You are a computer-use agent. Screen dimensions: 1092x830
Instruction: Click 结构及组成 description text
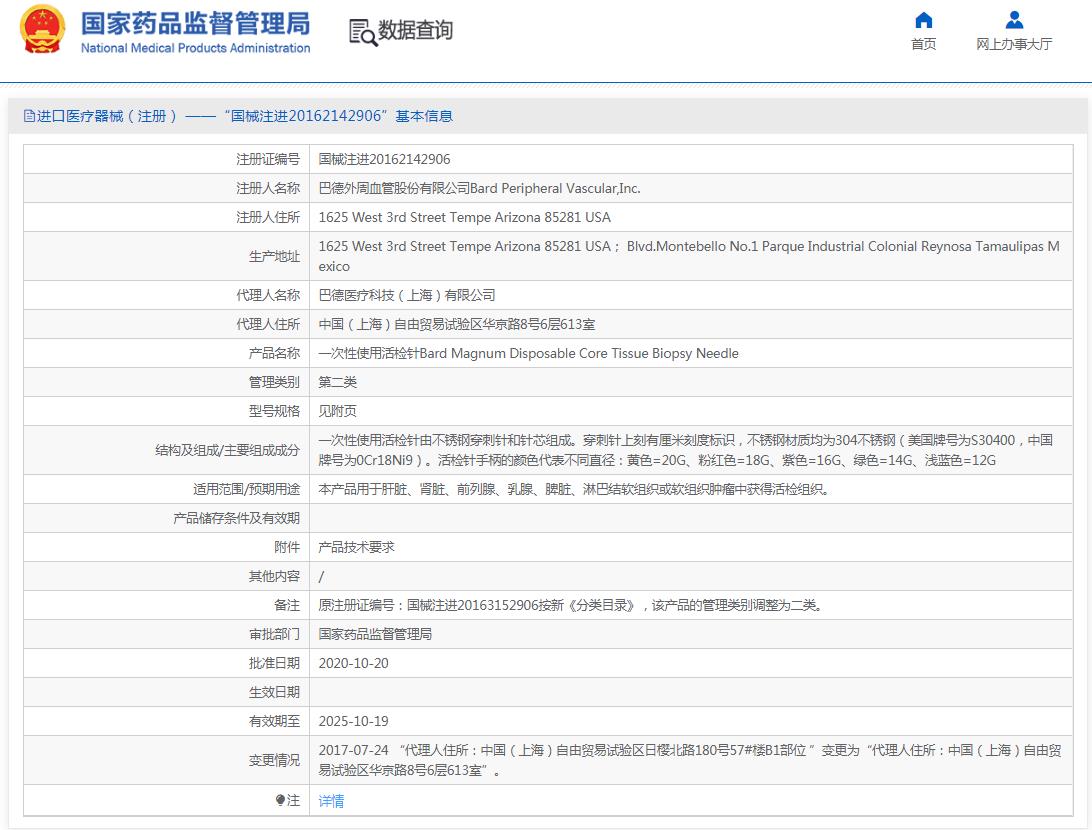pyautogui.click(x=686, y=450)
